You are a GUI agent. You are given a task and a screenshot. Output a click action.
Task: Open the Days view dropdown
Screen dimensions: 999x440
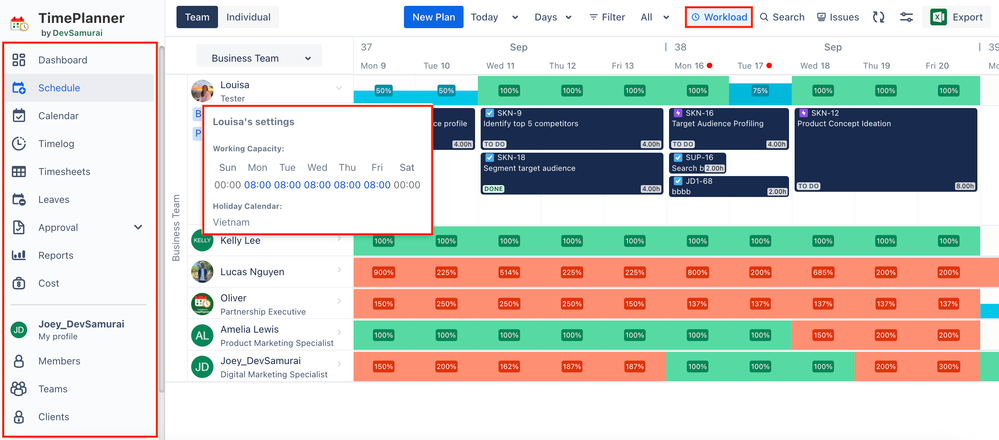click(x=553, y=17)
